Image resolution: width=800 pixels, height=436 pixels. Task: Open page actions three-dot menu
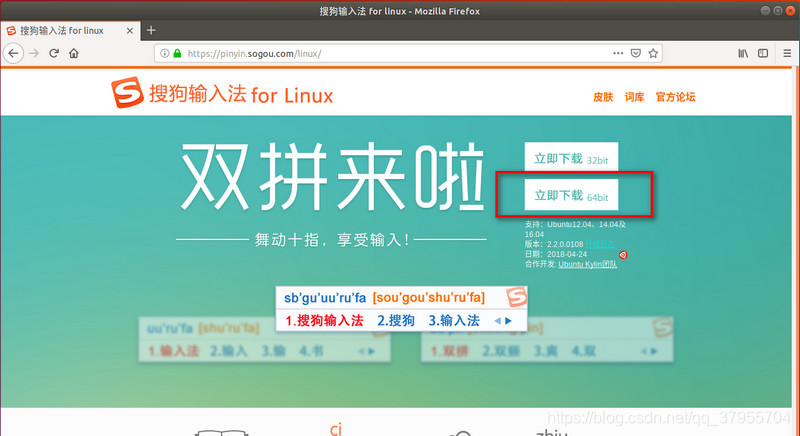(618, 53)
